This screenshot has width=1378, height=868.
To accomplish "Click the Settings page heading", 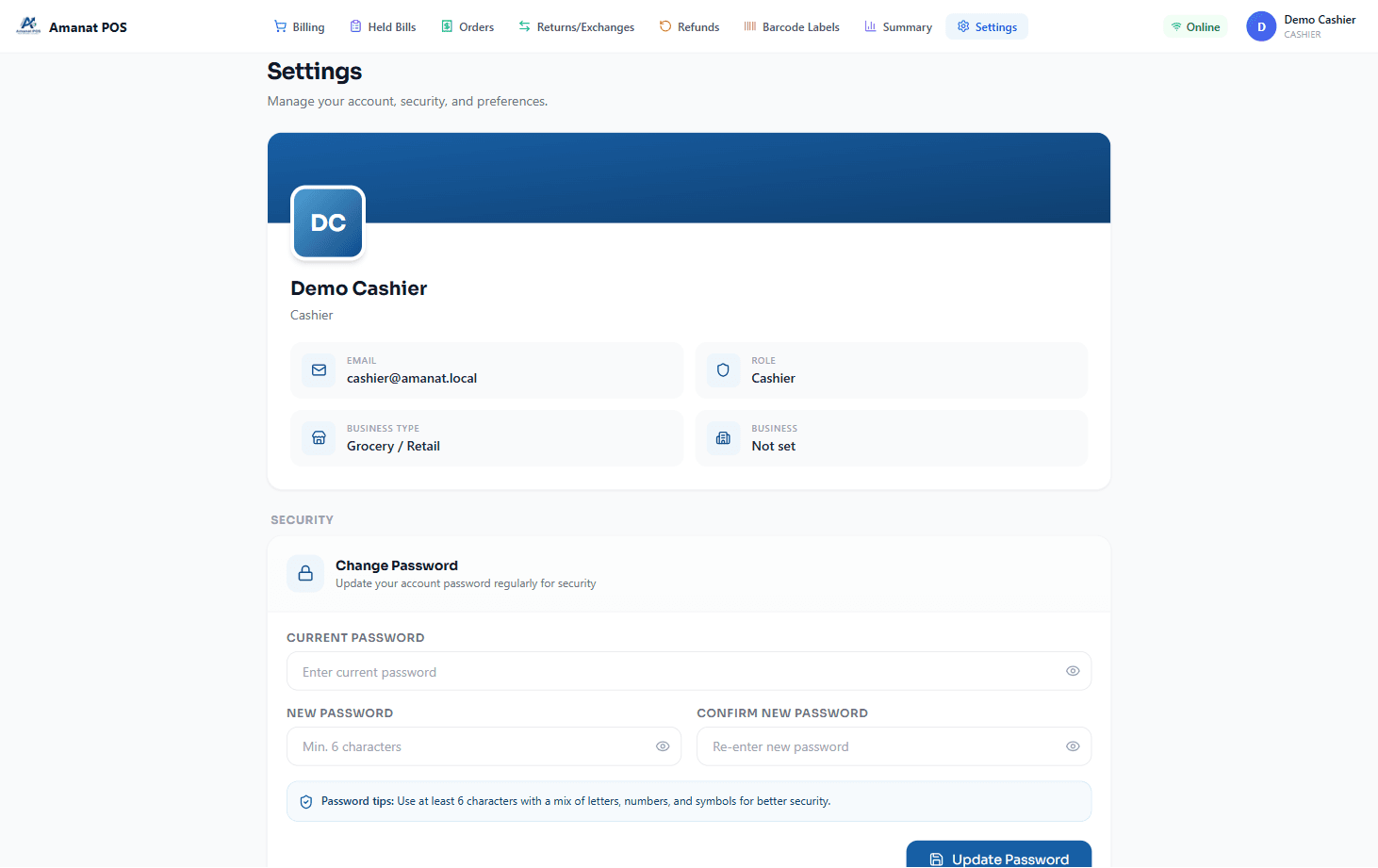I will (315, 72).
